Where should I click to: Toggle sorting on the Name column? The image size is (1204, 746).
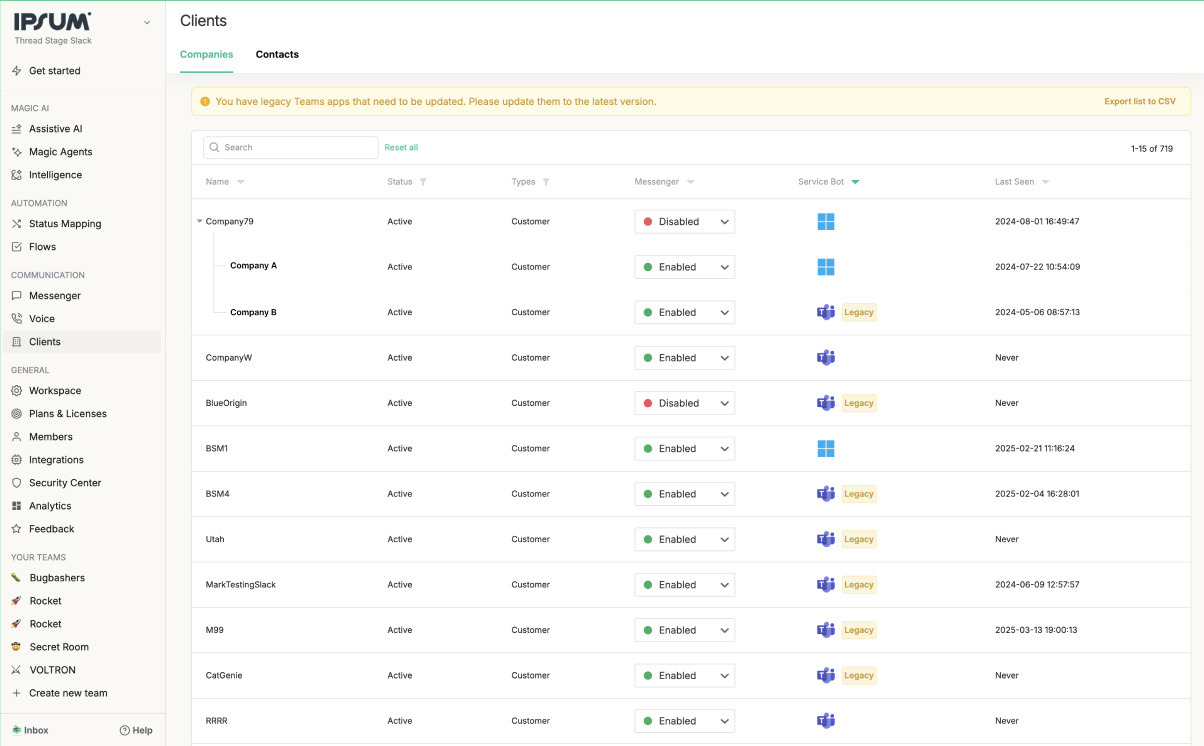tap(241, 182)
